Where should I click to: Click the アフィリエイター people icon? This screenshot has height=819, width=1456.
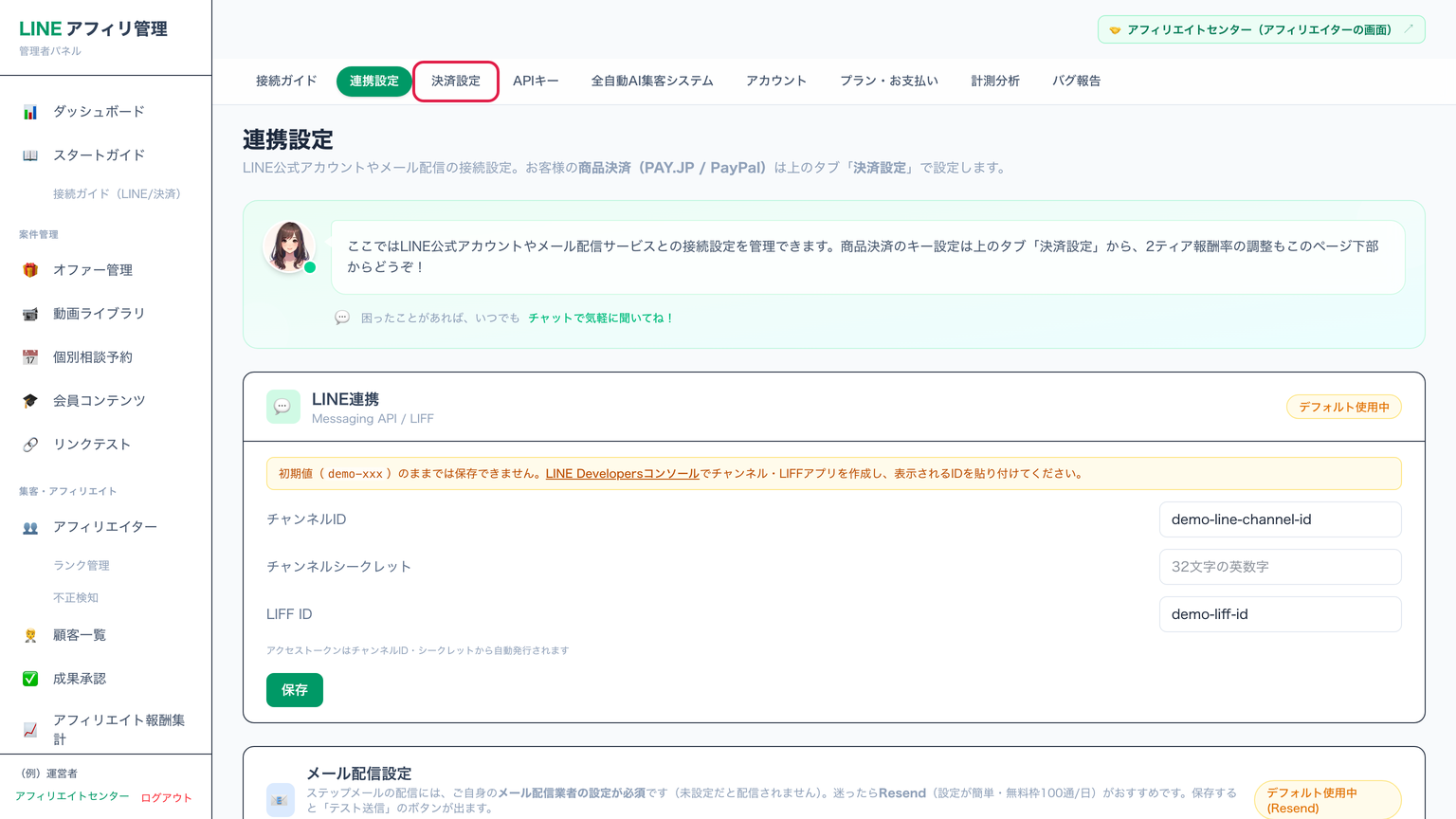tap(30, 527)
